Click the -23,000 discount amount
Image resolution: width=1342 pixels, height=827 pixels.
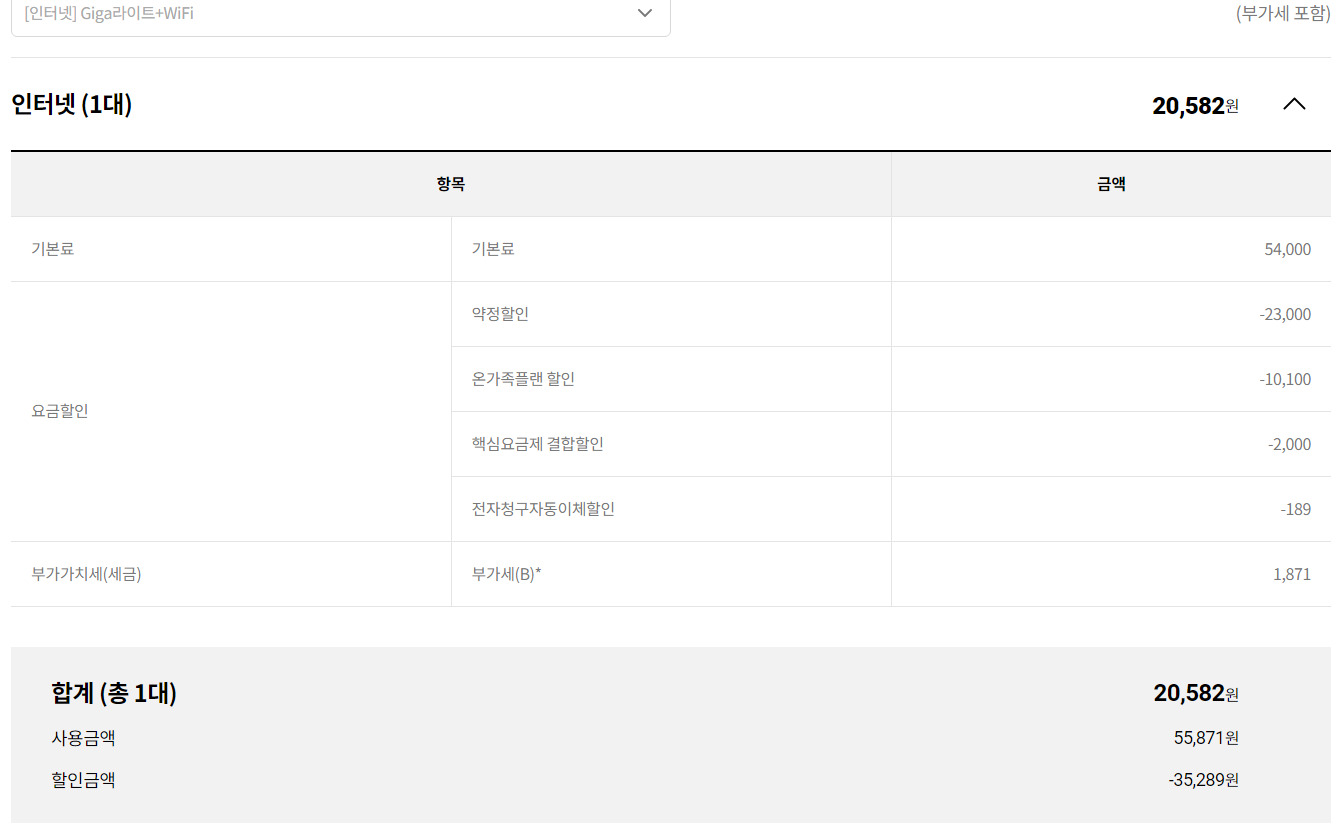pos(1285,314)
